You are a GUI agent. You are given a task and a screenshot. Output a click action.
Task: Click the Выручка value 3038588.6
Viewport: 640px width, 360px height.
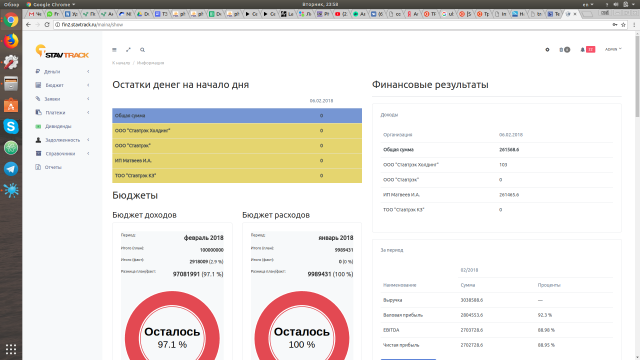[x=472, y=300]
